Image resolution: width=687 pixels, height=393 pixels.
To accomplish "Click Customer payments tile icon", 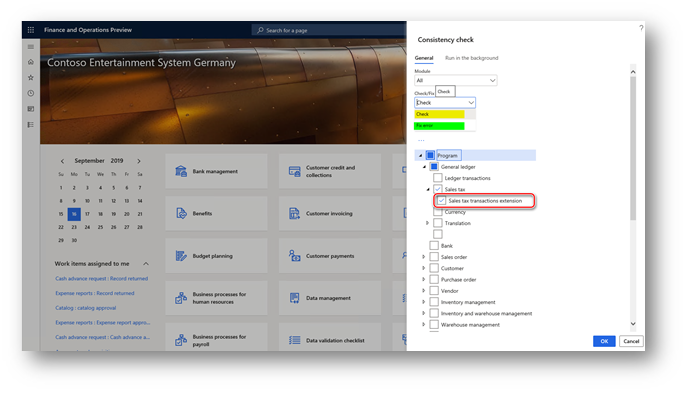I will (x=294, y=256).
